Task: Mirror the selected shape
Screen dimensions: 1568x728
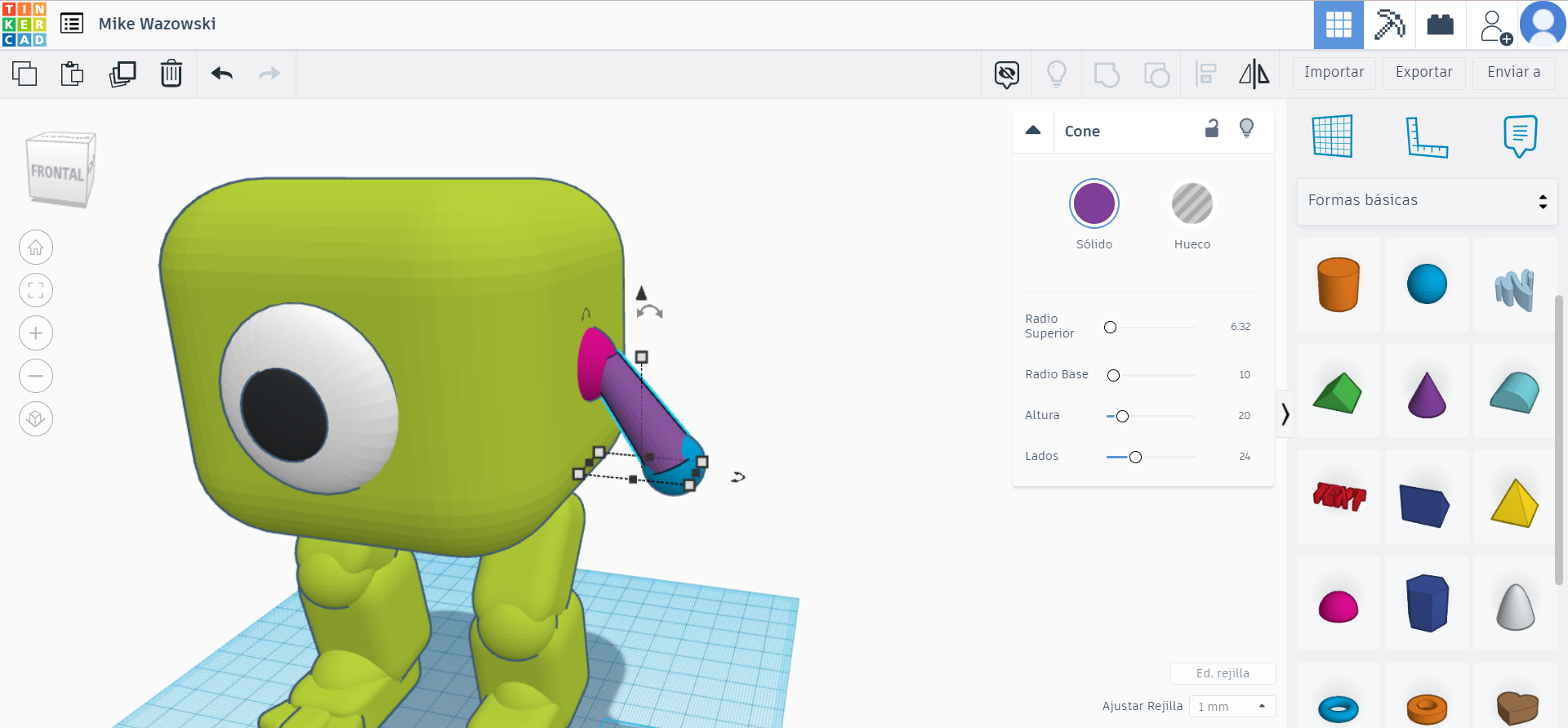Action: tap(1254, 74)
